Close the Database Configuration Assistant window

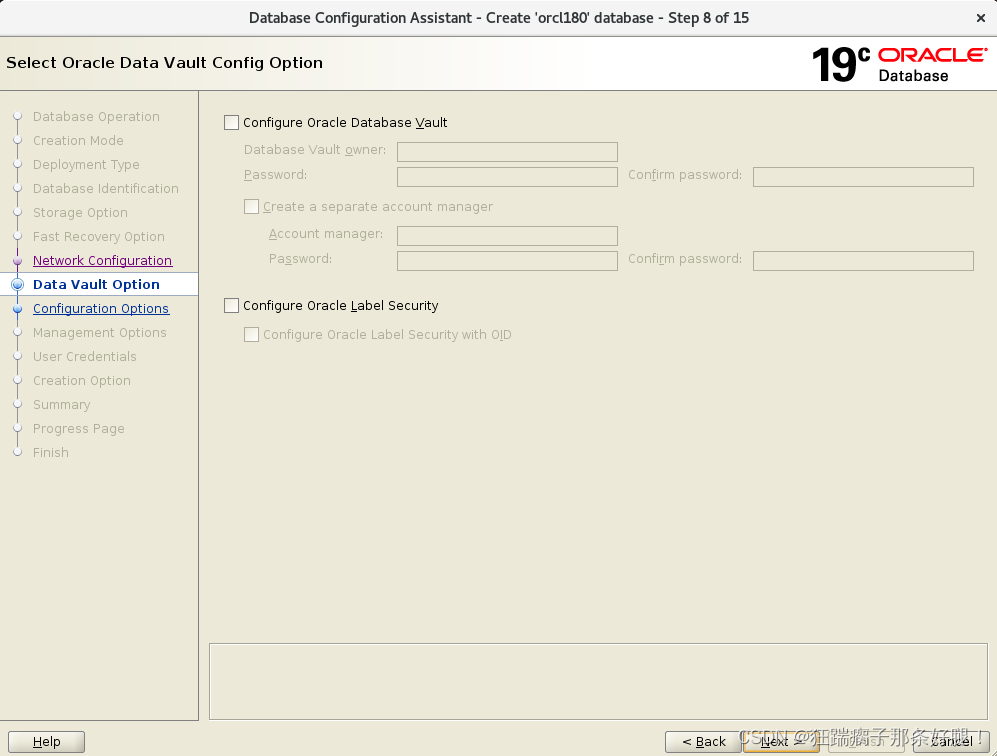coord(980,18)
